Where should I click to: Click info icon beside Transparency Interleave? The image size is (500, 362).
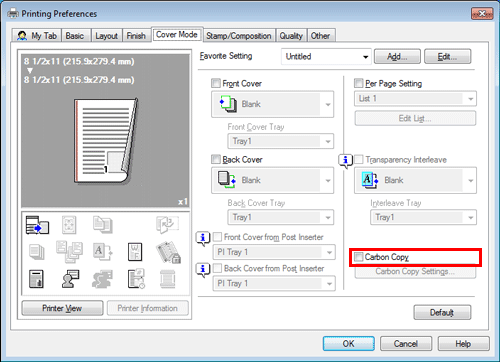(x=345, y=161)
